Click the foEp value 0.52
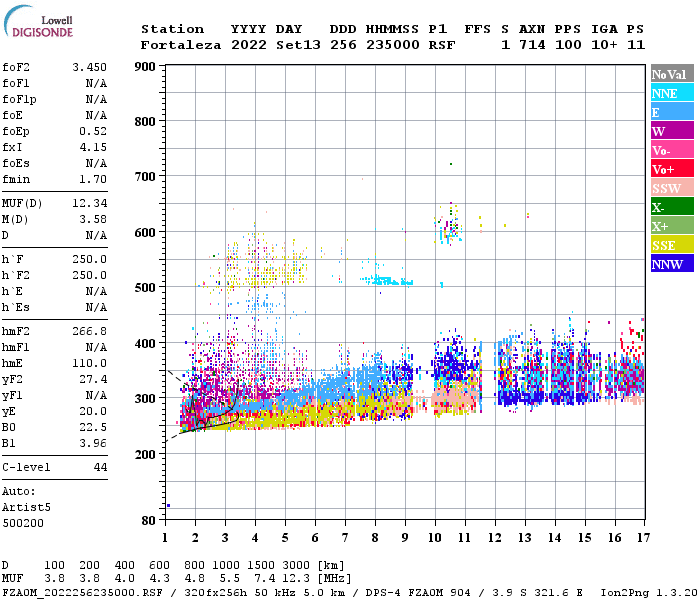This screenshot has width=700, height=600. 93,131
